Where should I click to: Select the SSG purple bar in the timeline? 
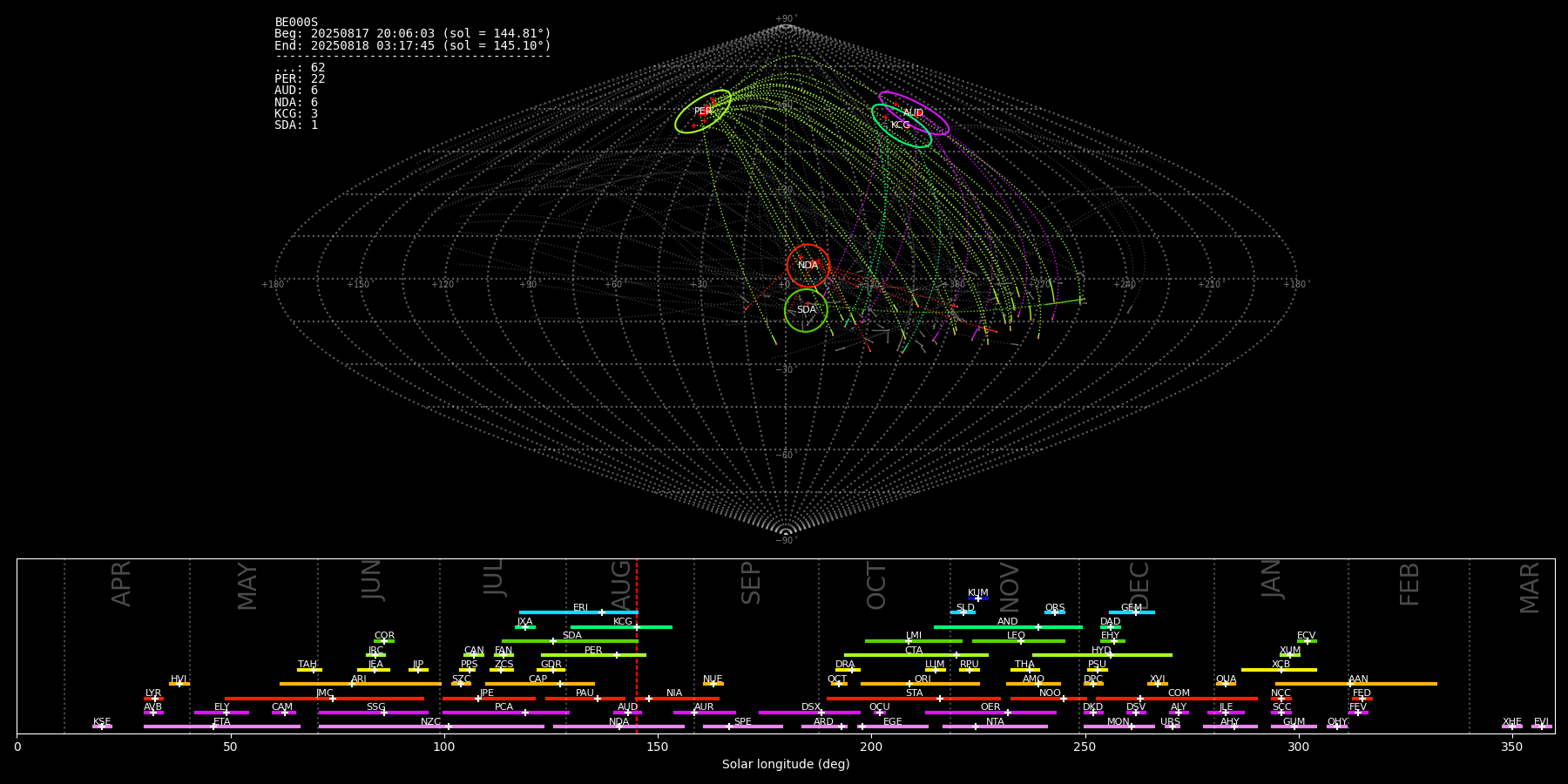[373, 713]
